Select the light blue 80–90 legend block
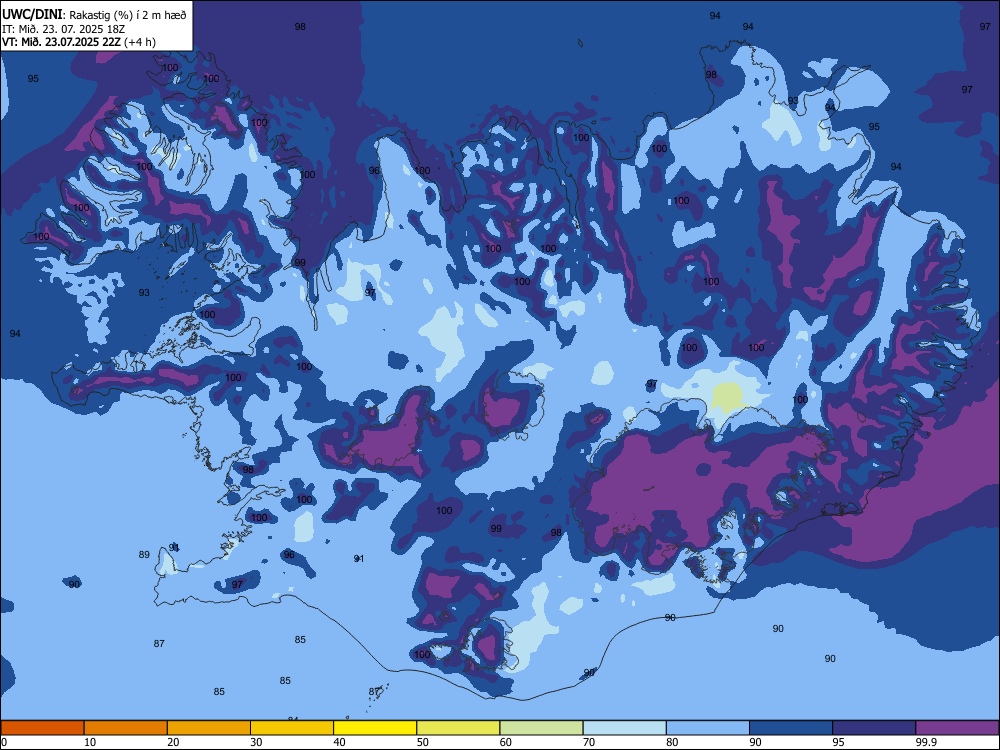 708,728
